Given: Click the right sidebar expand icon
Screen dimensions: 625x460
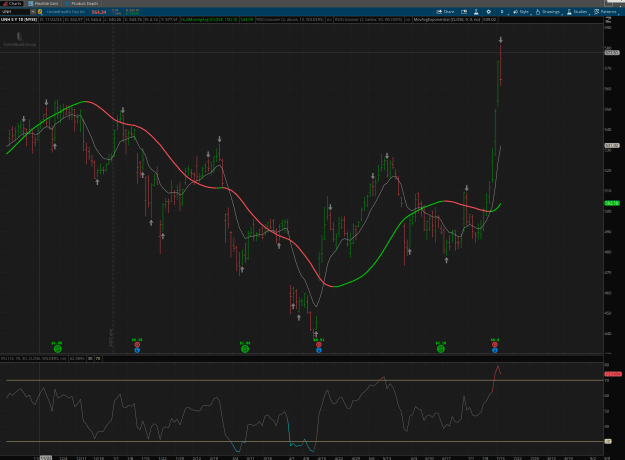Looking at the screenshot, I should click(x=608, y=20).
